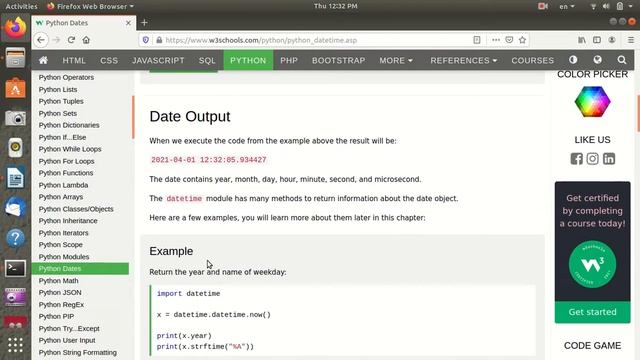View site security padlock information
This screenshot has height=360, width=640.
point(159,40)
